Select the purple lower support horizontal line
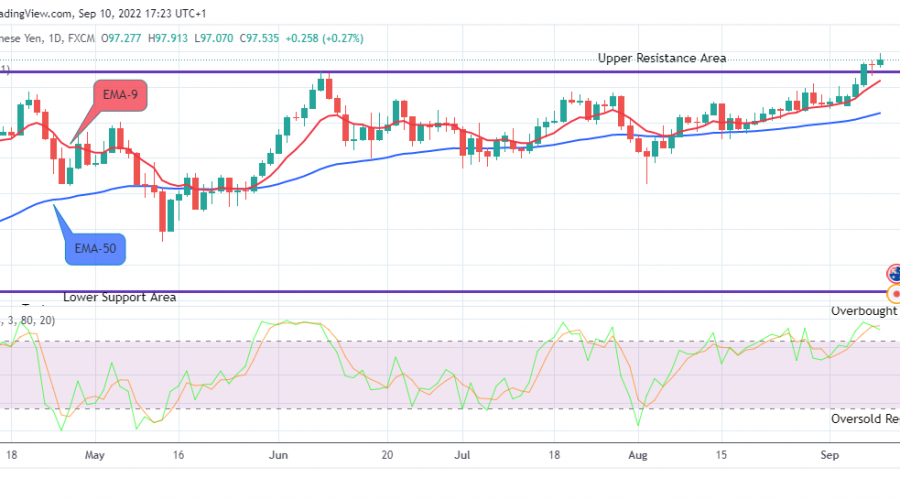The image size is (900, 500). pyautogui.click(x=450, y=292)
